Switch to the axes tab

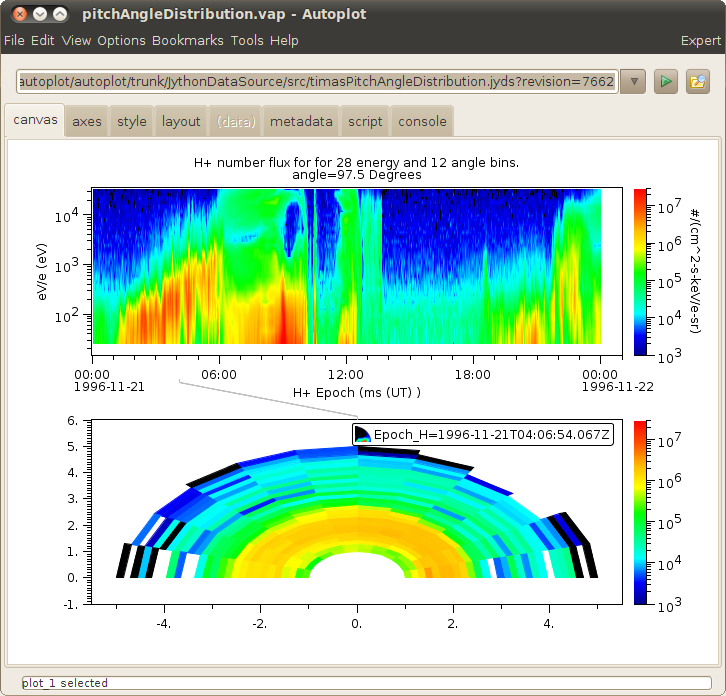click(x=87, y=121)
